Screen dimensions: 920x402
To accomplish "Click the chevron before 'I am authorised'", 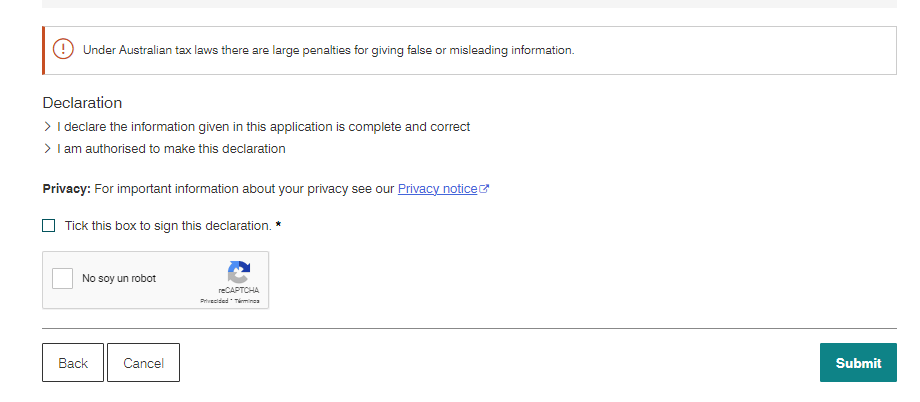I will 47,149.
